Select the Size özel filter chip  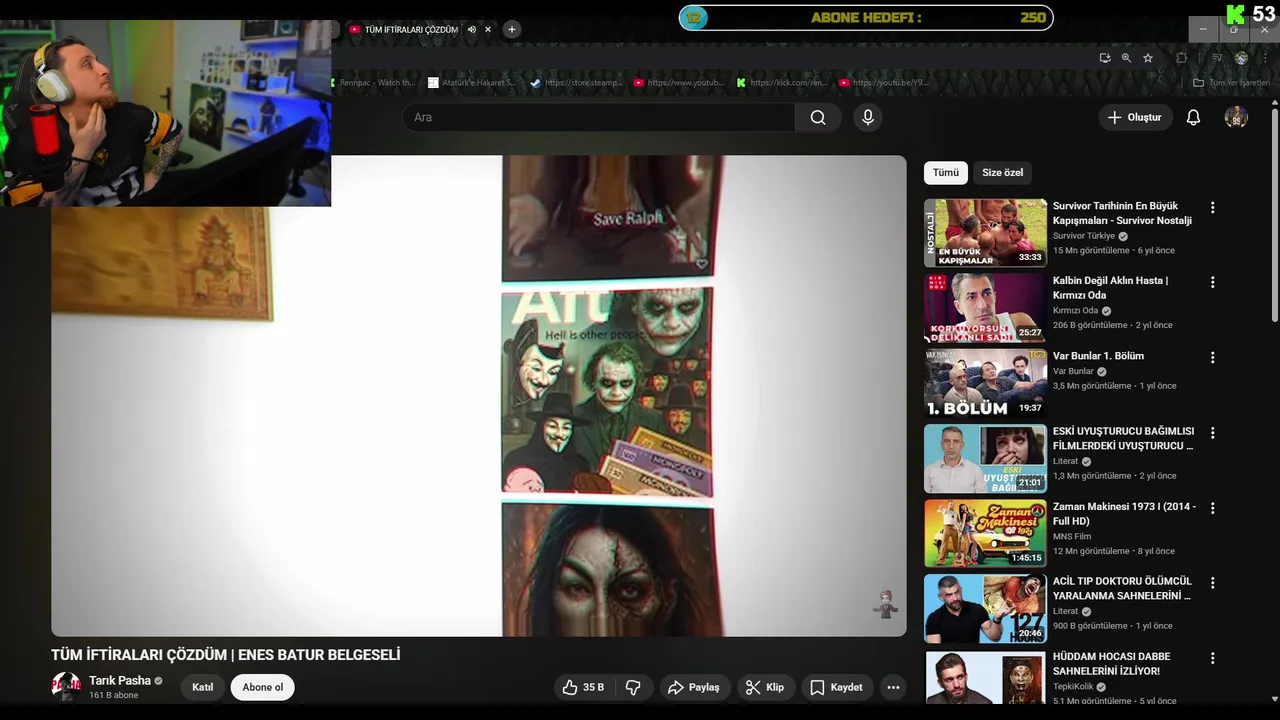(1002, 173)
